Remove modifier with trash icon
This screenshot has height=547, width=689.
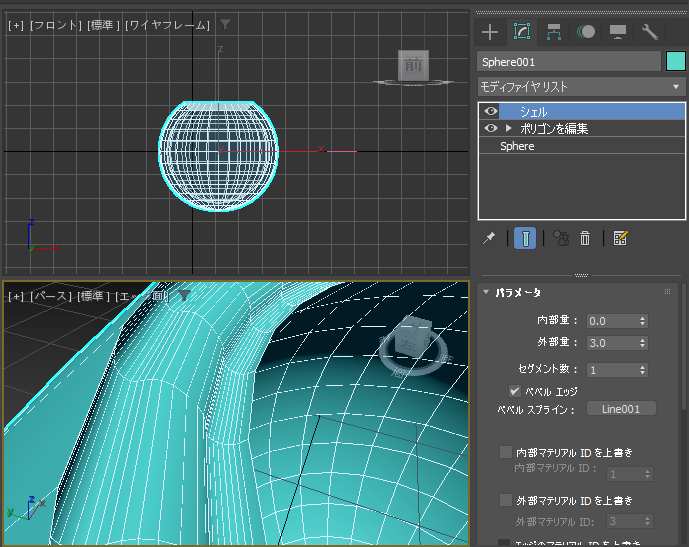click(x=585, y=239)
